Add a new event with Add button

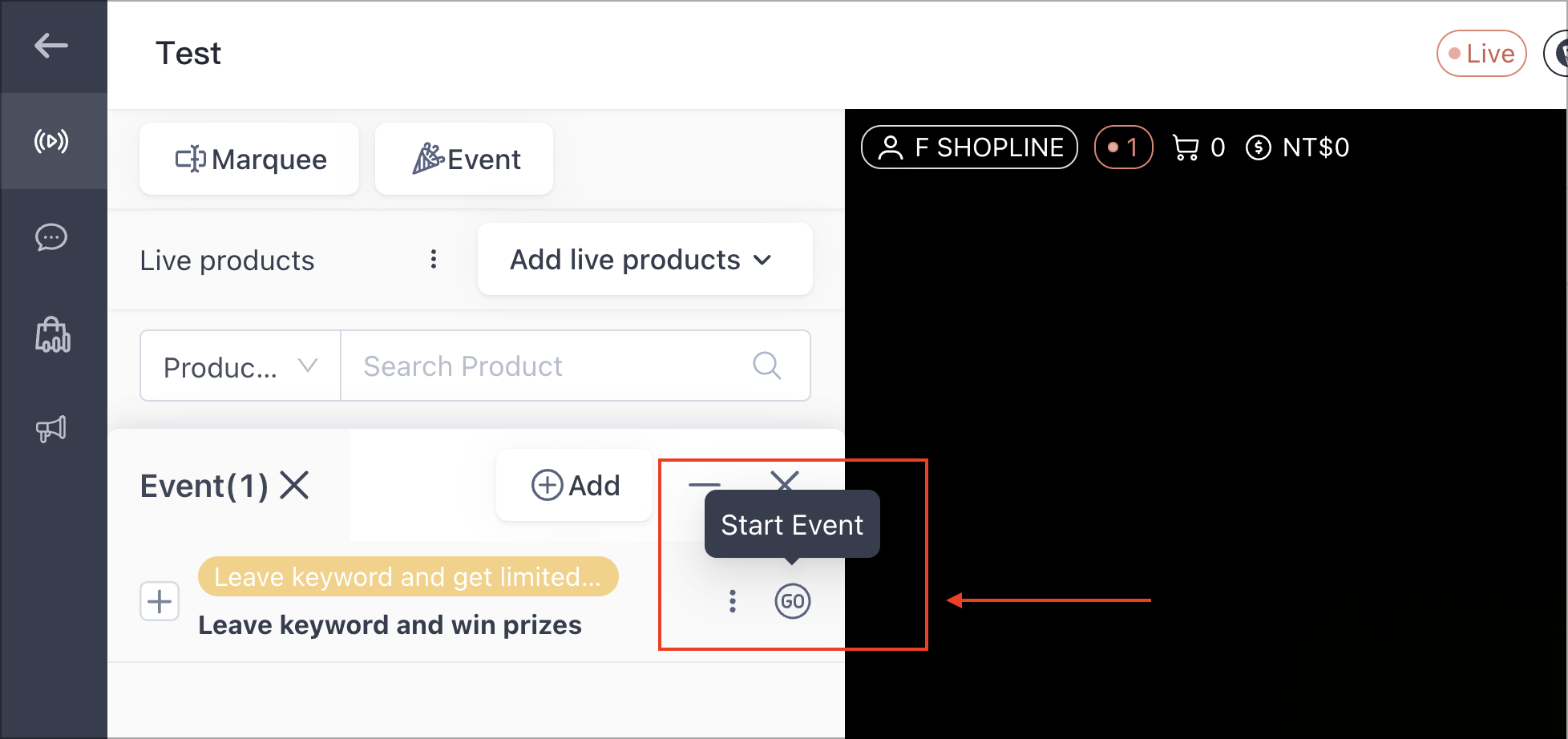tap(575, 485)
